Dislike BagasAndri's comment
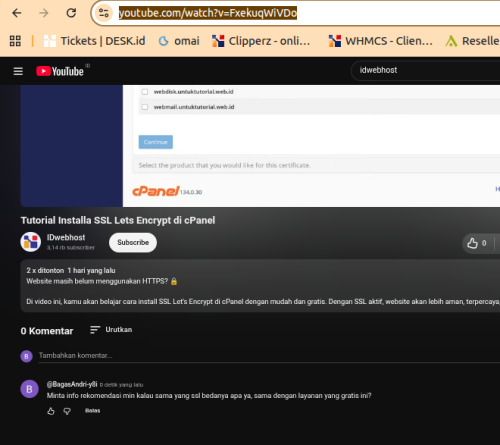Image resolution: width=500 pixels, height=445 pixels. [67, 411]
